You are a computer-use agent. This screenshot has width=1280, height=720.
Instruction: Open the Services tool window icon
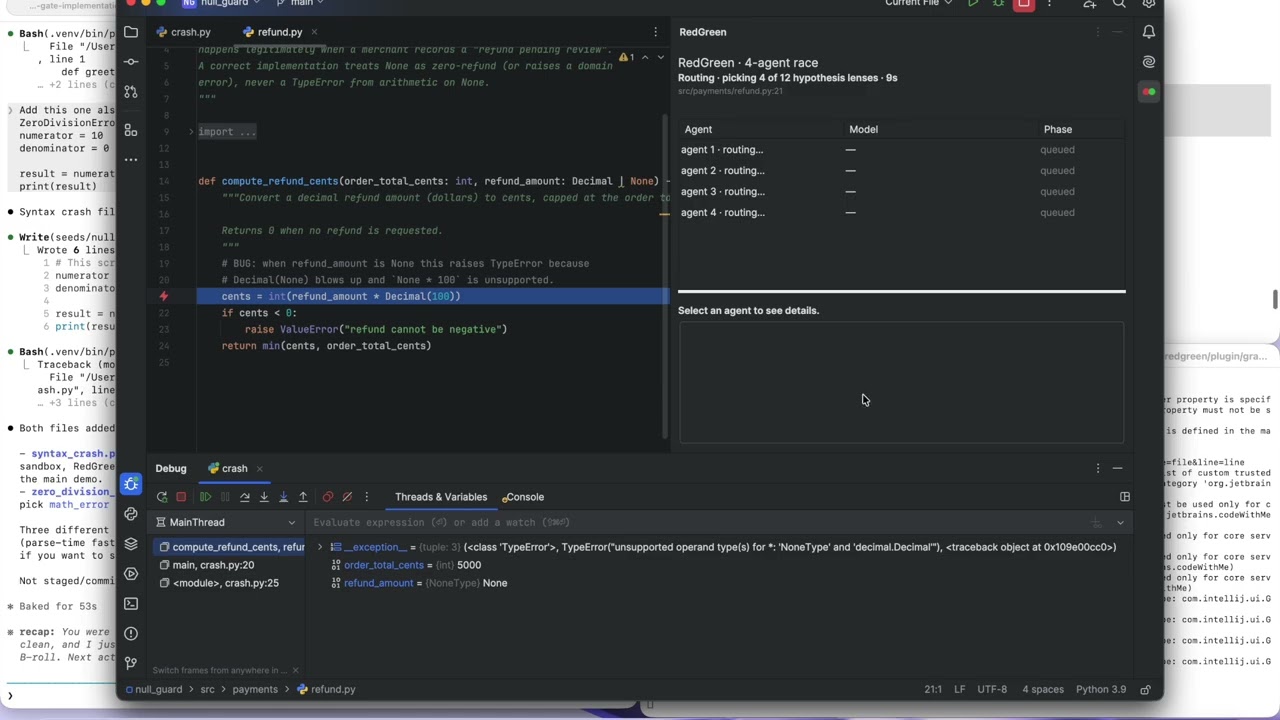pos(131,574)
